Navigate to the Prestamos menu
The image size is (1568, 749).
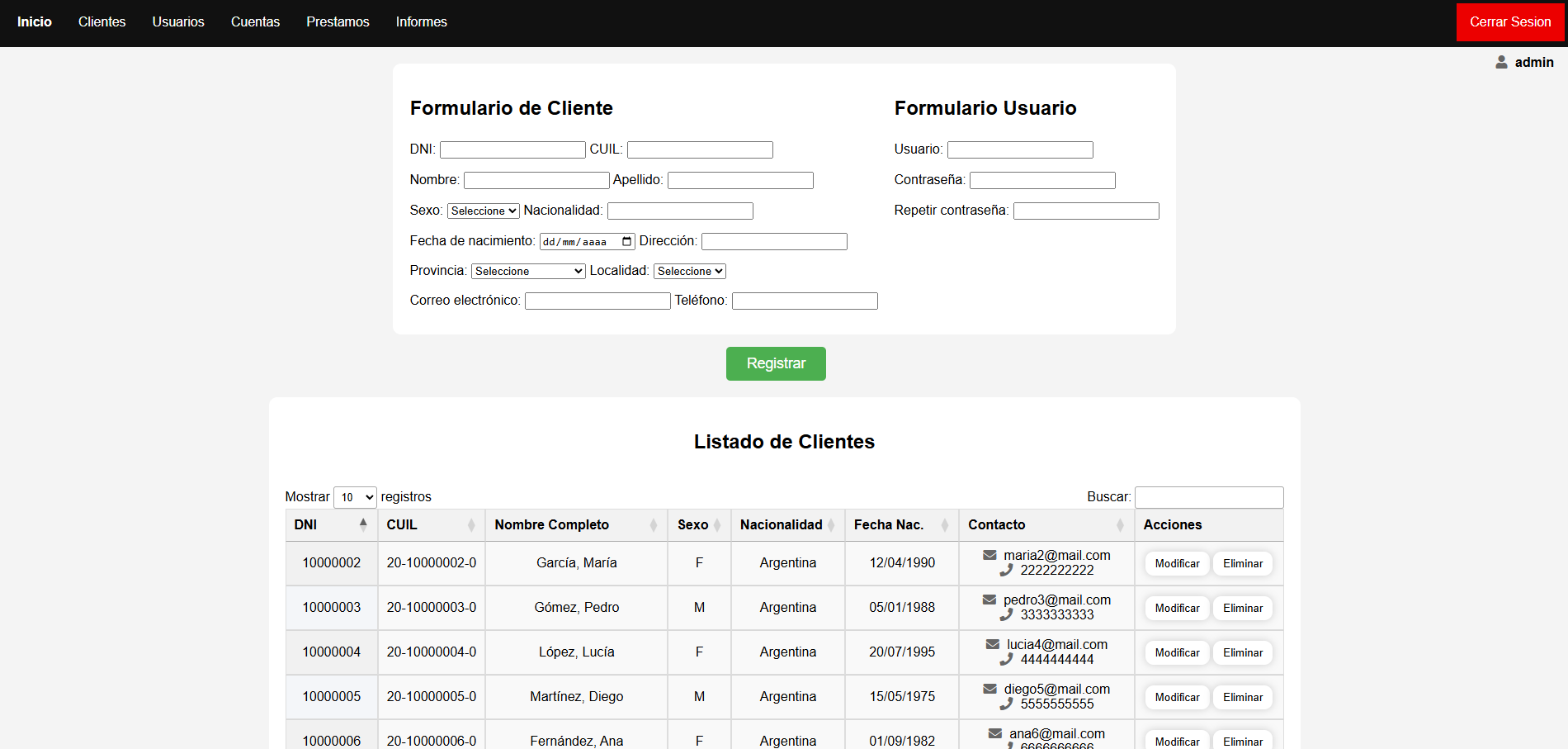point(338,22)
